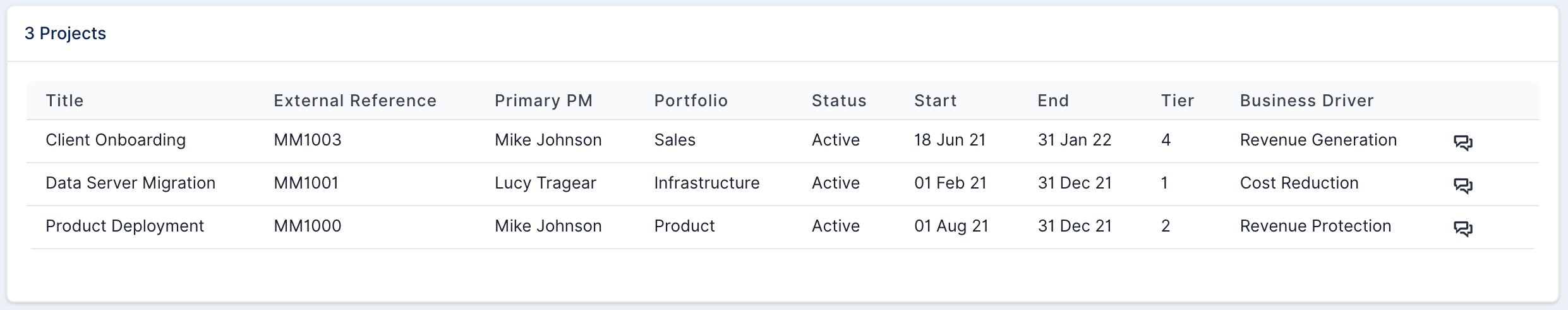Open the Client Onboarding project
Screen dimensions: 1568x310
click(116, 140)
